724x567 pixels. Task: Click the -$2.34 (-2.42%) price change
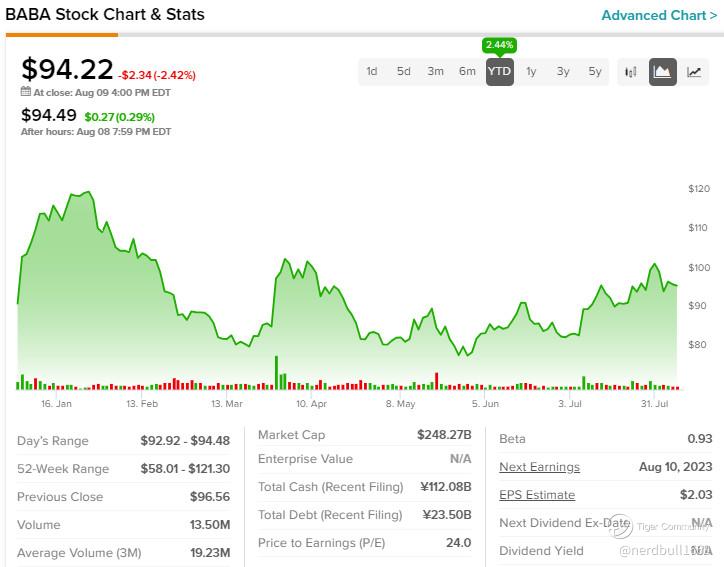click(x=157, y=75)
